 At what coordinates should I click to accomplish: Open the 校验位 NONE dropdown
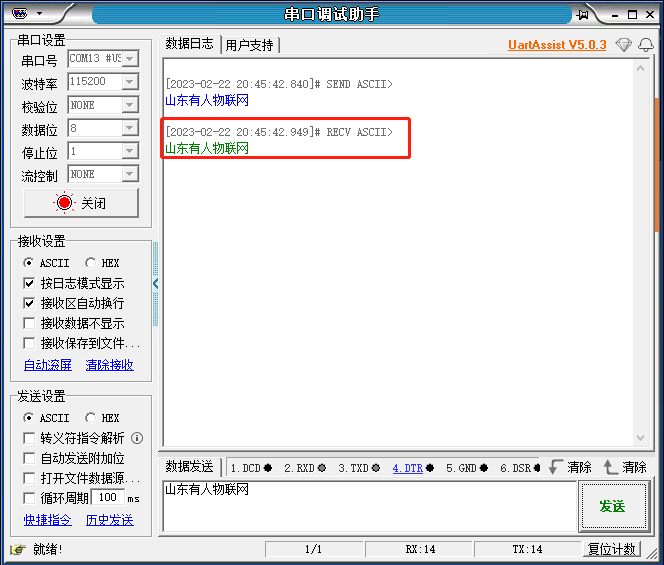[x=130, y=105]
